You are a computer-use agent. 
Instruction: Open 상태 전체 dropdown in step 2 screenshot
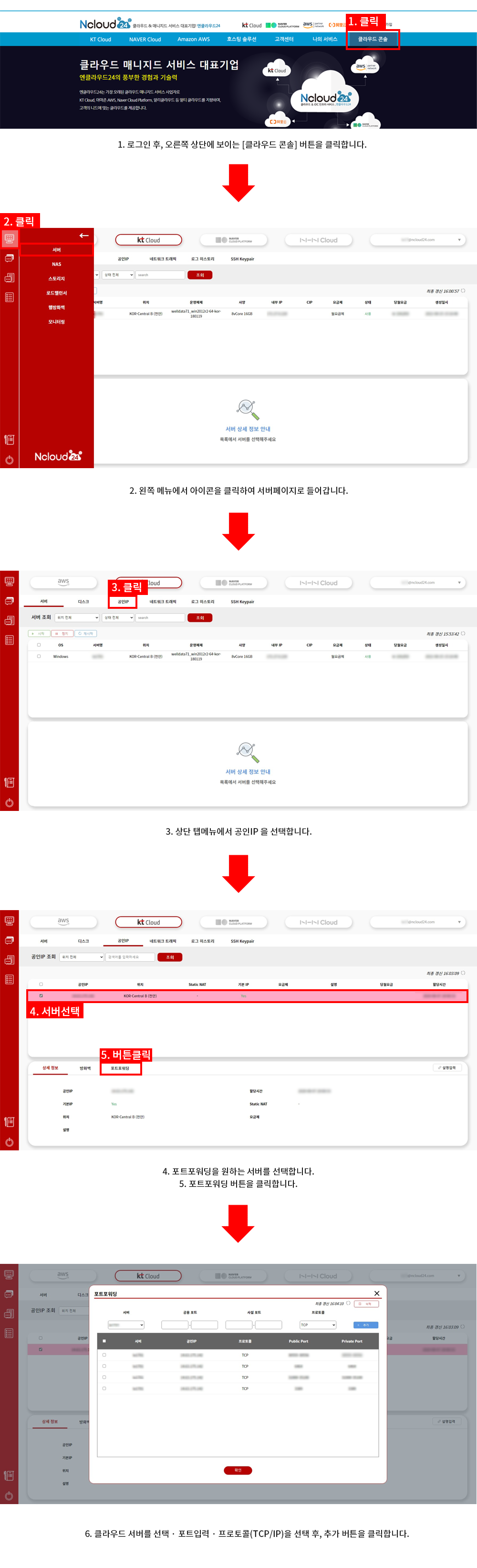[118, 275]
